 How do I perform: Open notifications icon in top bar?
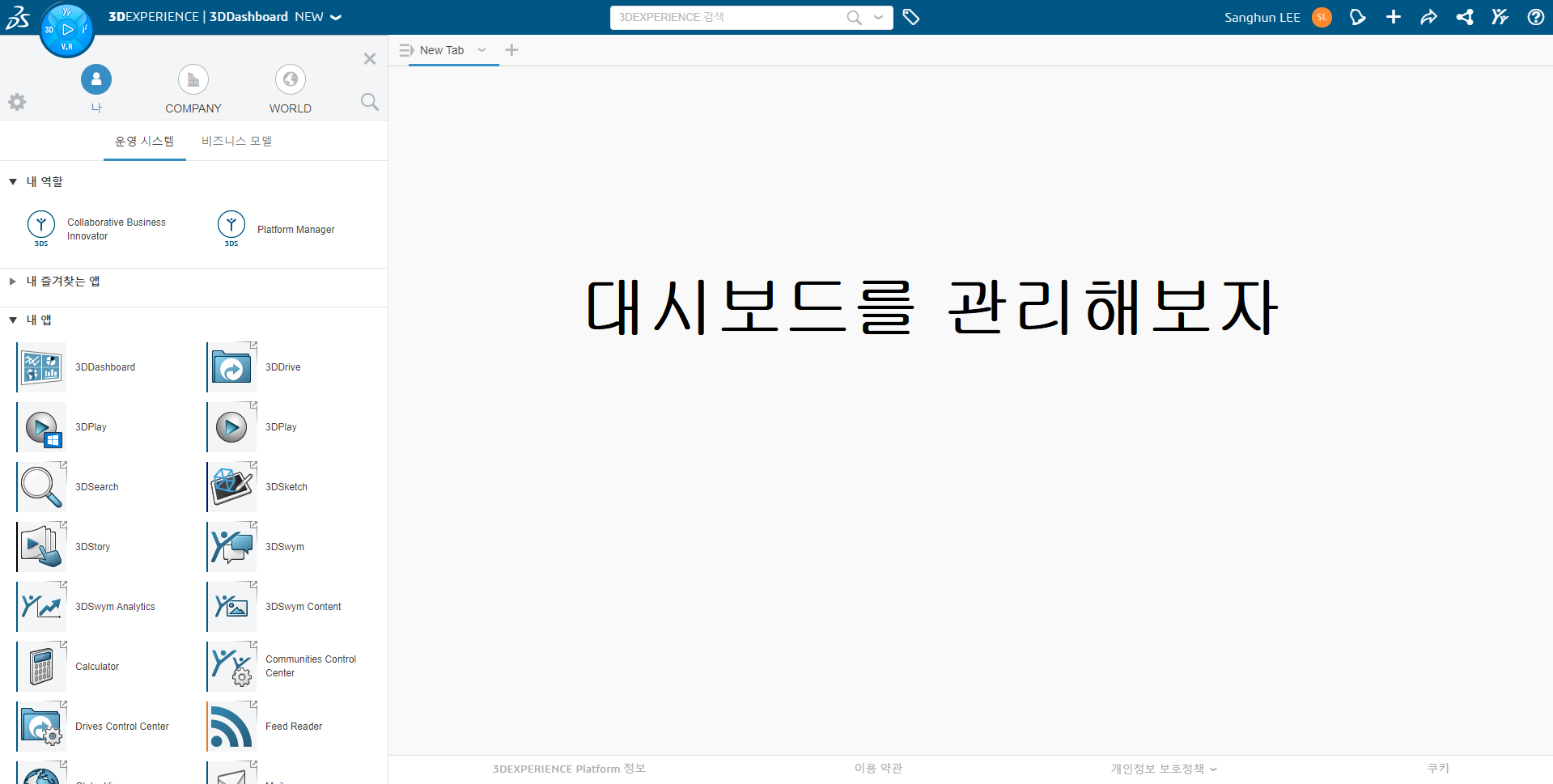(1358, 17)
